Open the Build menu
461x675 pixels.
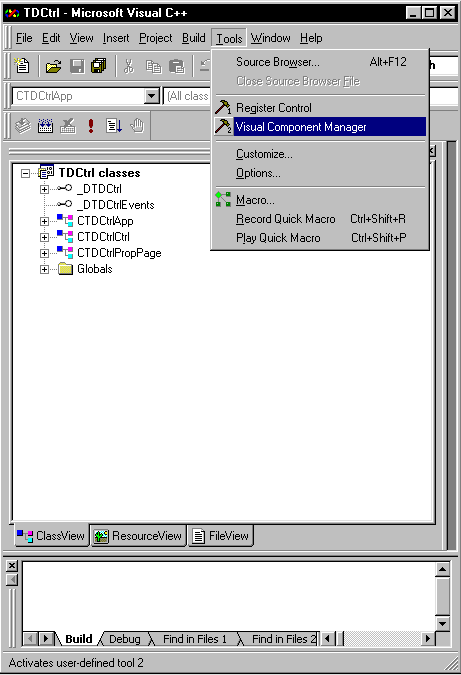point(194,38)
